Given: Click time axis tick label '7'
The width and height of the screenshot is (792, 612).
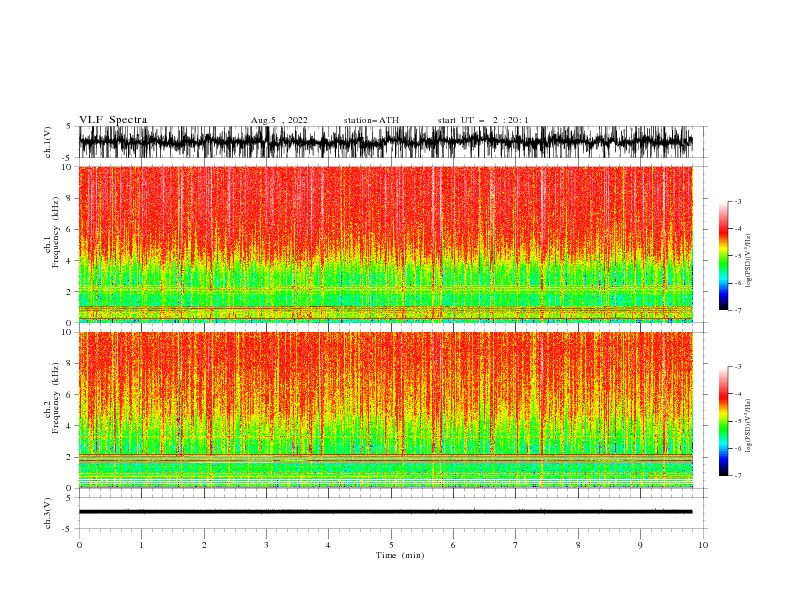Looking at the screenshot, I should coord(516,545).
